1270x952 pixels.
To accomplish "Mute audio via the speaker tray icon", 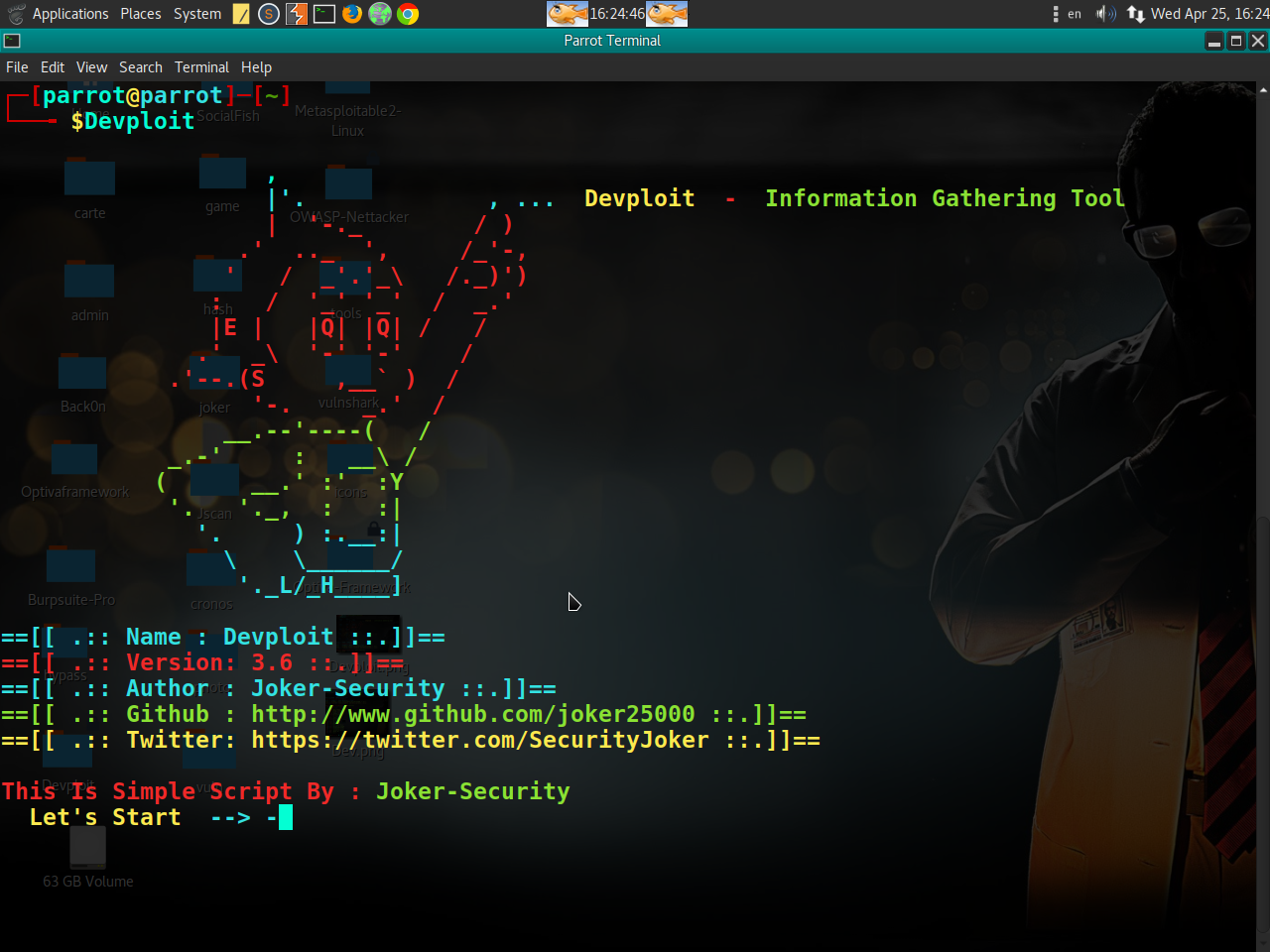I will click(1104, 14).
